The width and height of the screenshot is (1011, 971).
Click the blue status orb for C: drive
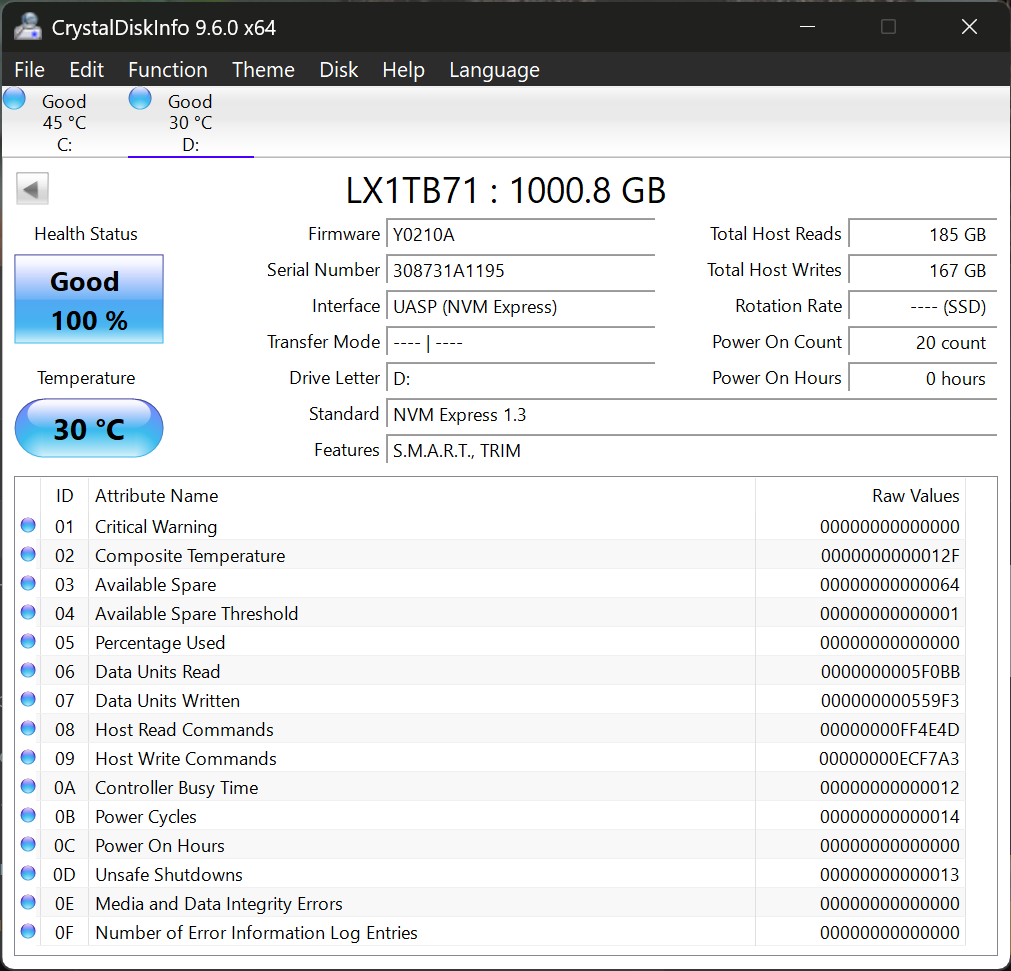coord(15,99)
